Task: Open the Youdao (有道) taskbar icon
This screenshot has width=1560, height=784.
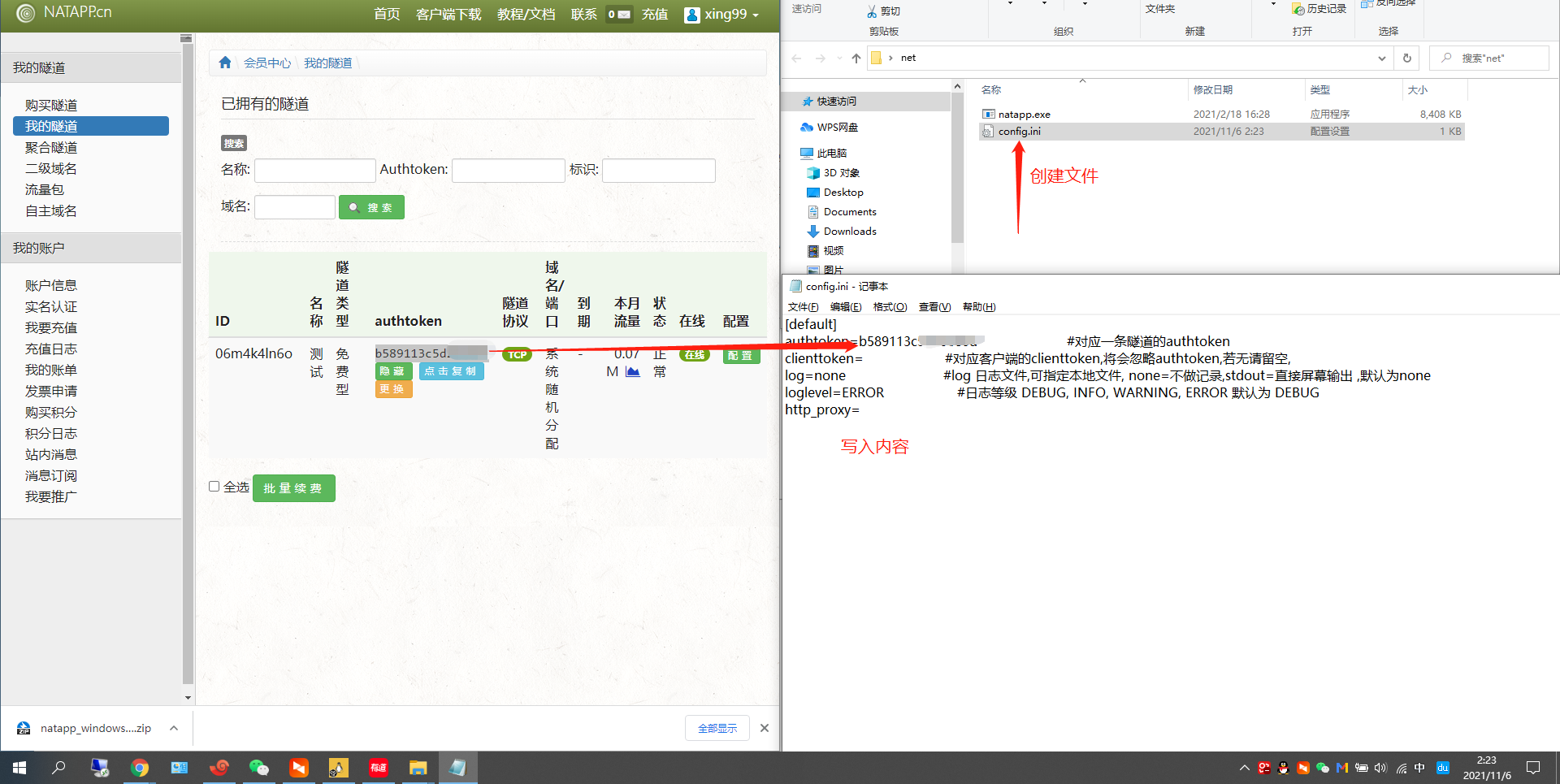Action: (378, 768)
